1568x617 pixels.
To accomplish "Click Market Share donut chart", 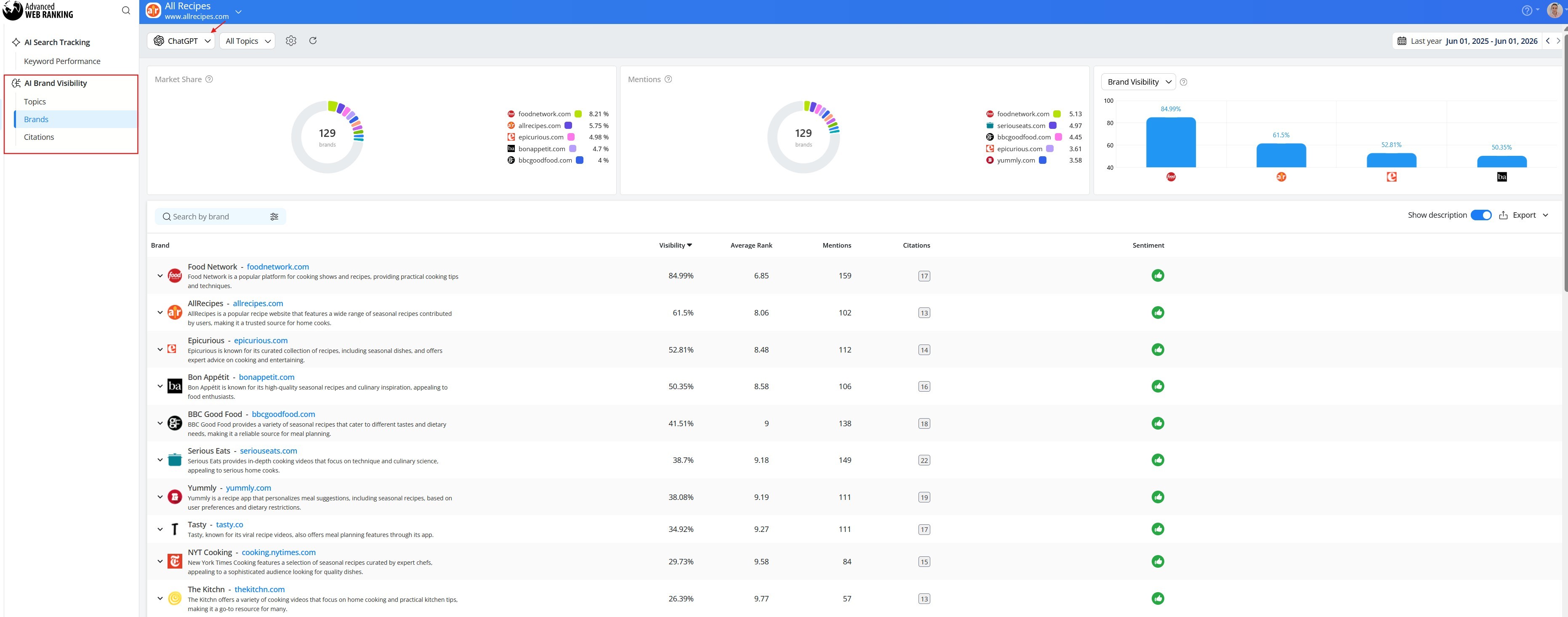I will [x=327, y=137].
